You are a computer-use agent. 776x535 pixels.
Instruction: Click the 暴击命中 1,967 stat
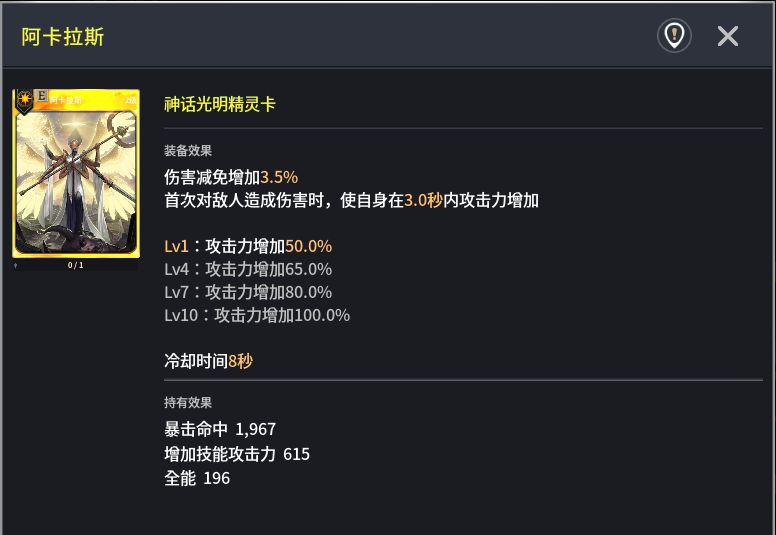220,429
